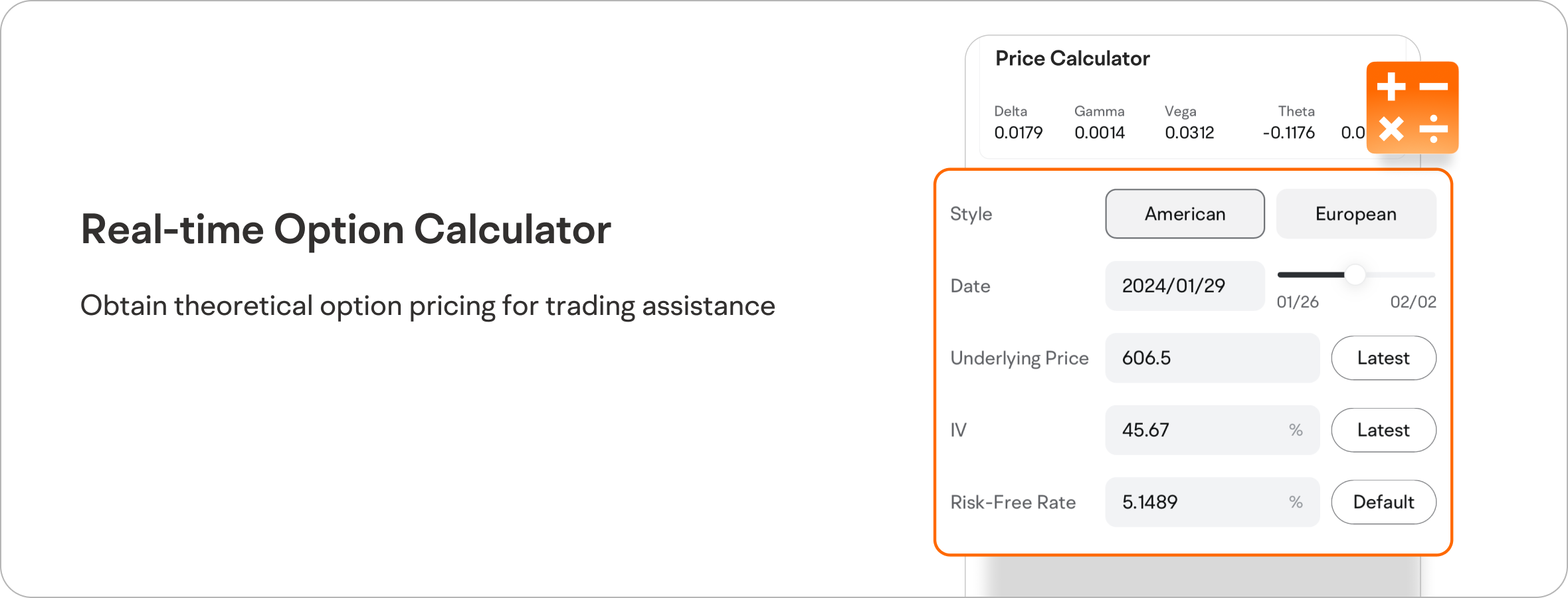
Task: Click the Gamma value 0.0014
Action: pos(1100,133)
